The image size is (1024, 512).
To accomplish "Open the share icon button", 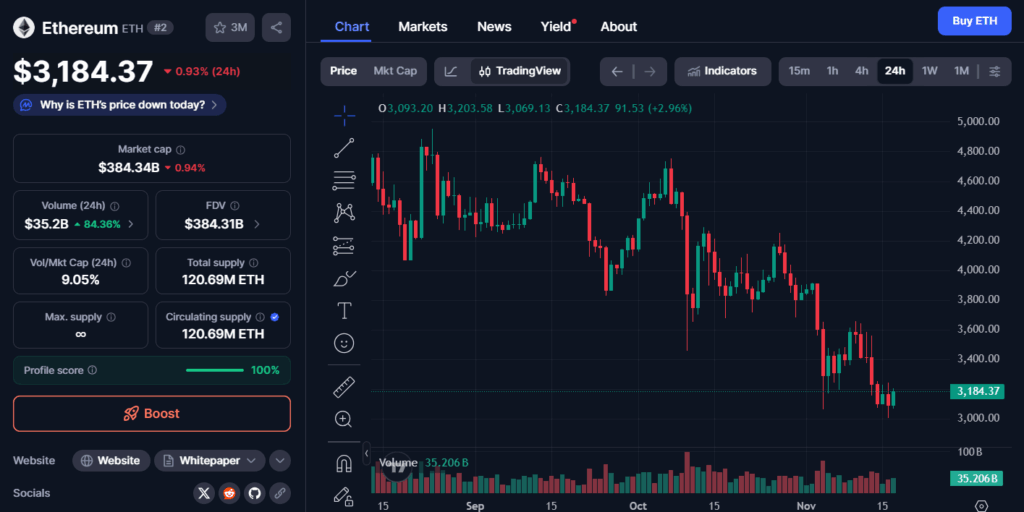I will click(276, 27).
